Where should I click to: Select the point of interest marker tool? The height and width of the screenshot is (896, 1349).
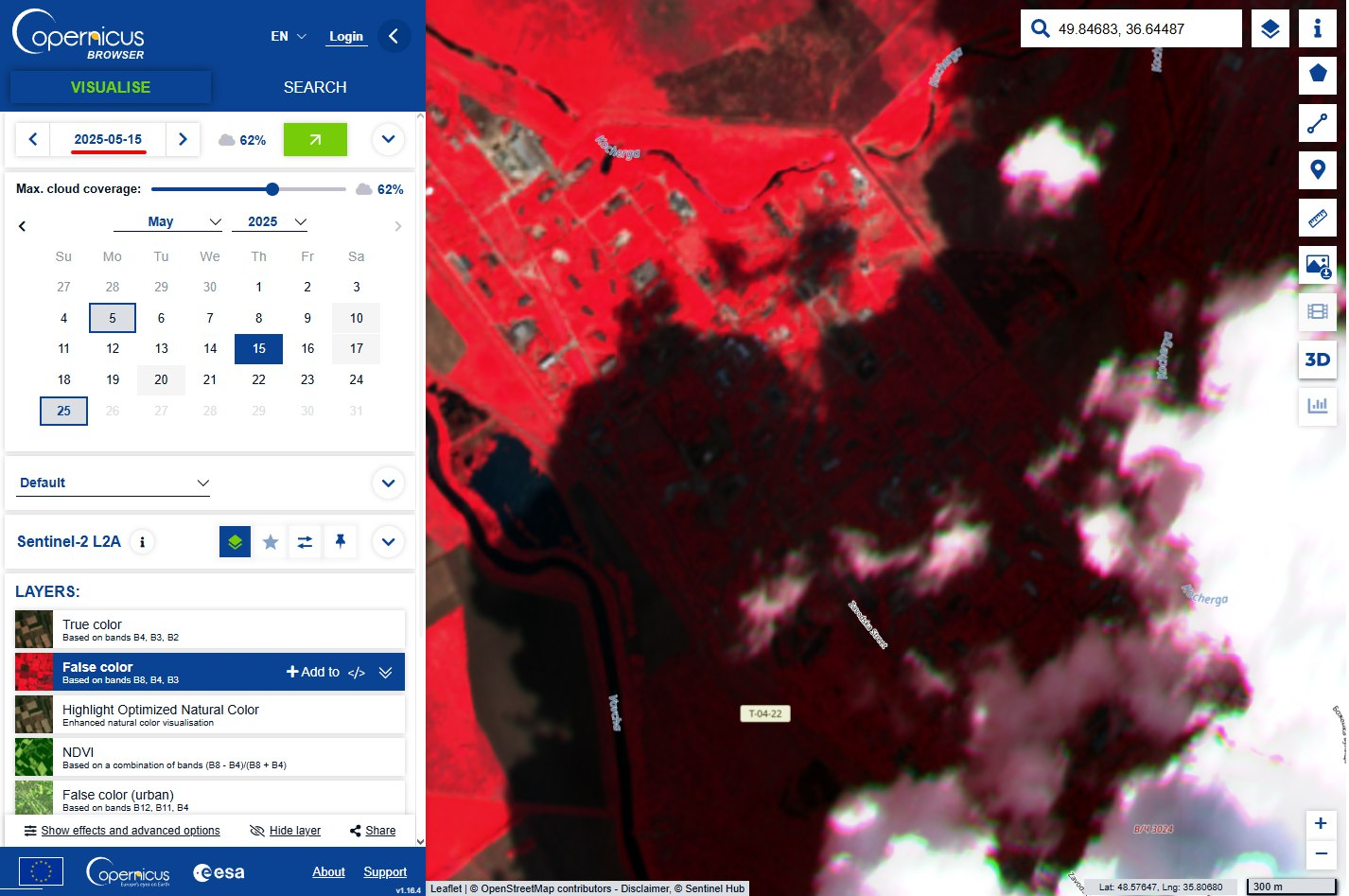point(1318,170)
